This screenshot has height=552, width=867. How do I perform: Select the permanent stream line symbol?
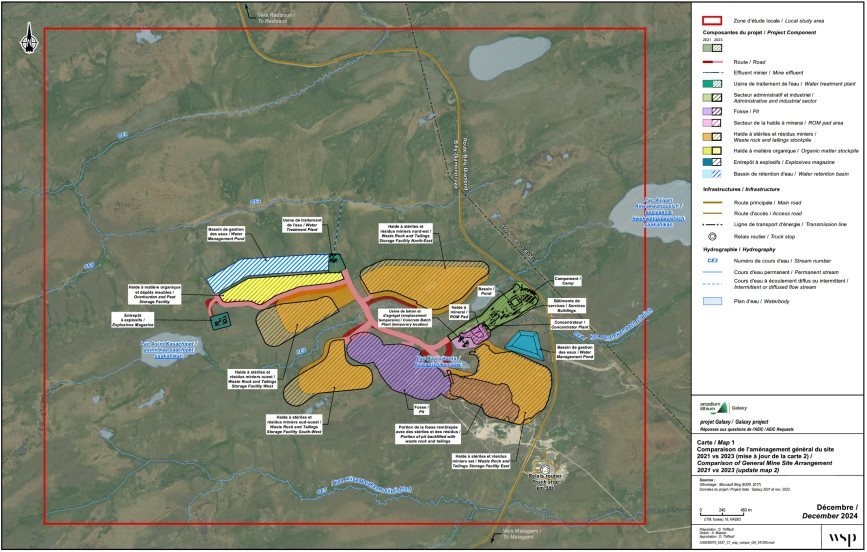712,272
